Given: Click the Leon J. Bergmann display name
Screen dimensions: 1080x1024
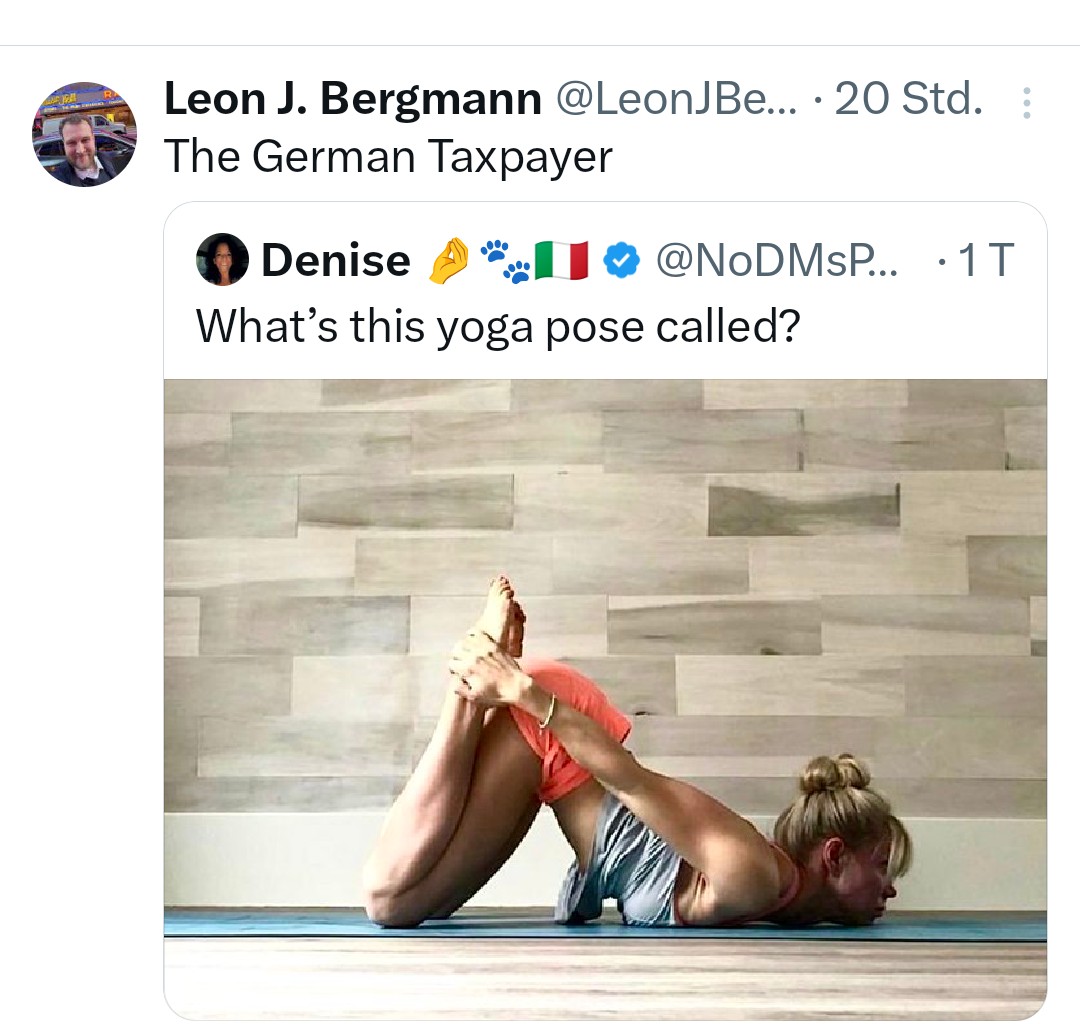Looking at the screenshot, I should [352, 99].
